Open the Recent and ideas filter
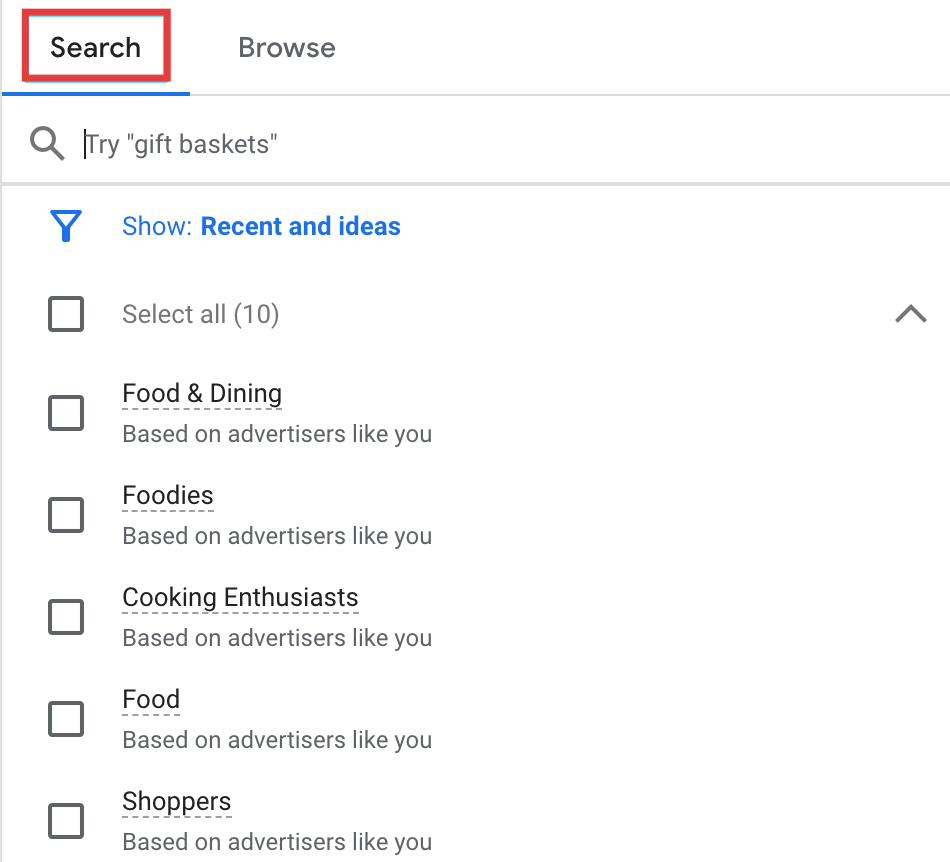The height and width of the screenshot is (862, 950). 301,226
